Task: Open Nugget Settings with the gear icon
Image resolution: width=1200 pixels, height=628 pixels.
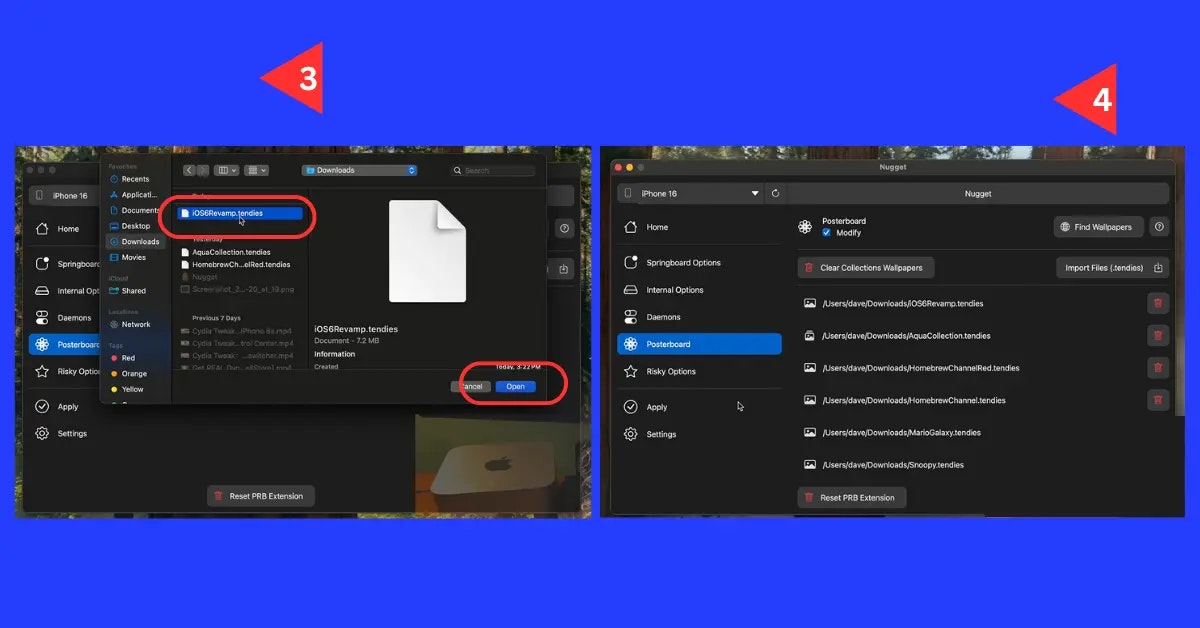Action: coord(631,434)
